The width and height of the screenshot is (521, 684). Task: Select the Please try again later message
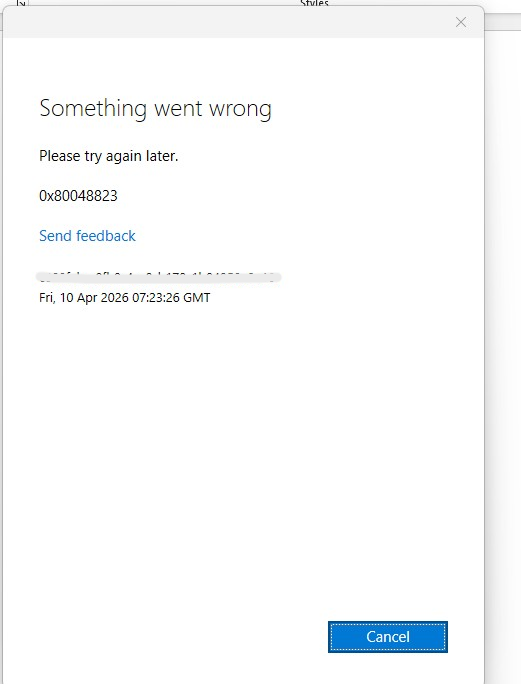[109, 156]
